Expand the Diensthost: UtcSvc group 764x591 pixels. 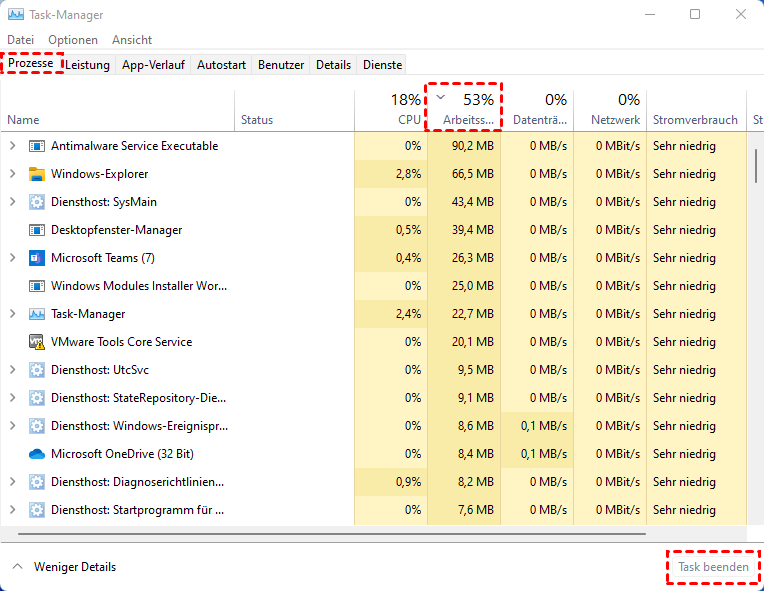point(13,370)
